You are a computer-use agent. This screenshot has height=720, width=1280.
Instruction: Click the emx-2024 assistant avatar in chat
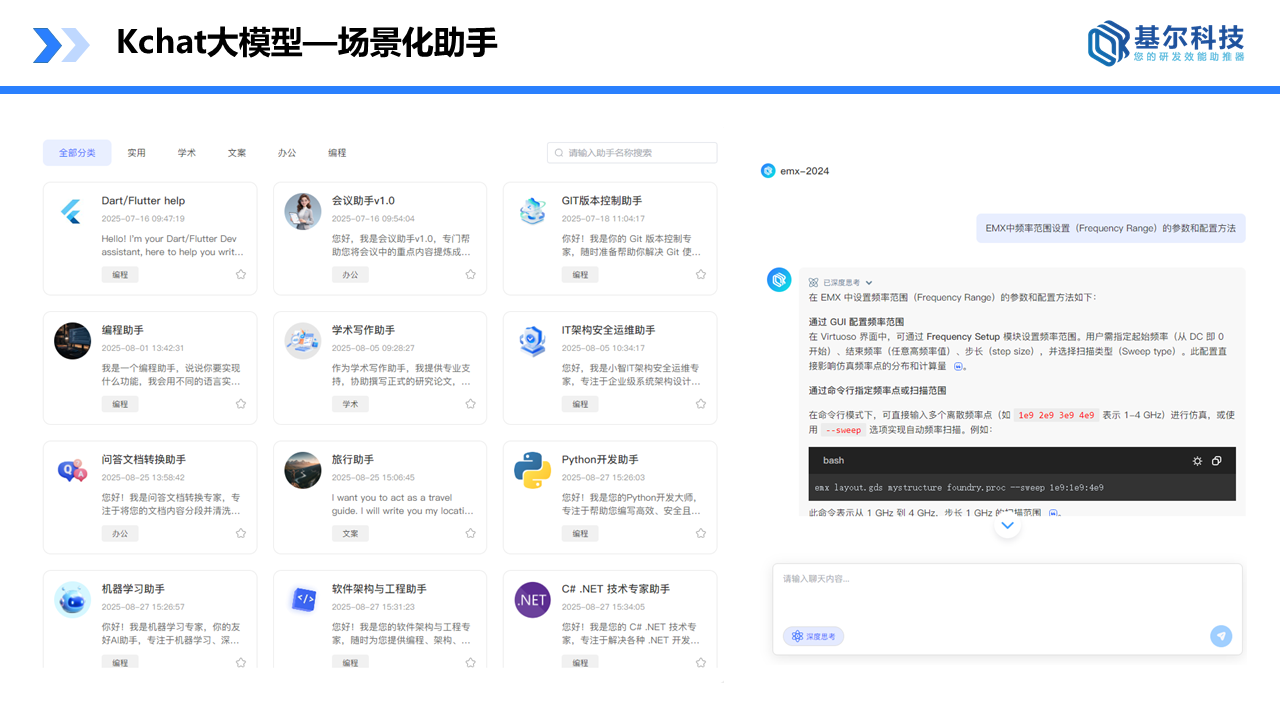(x=767, y=171)
